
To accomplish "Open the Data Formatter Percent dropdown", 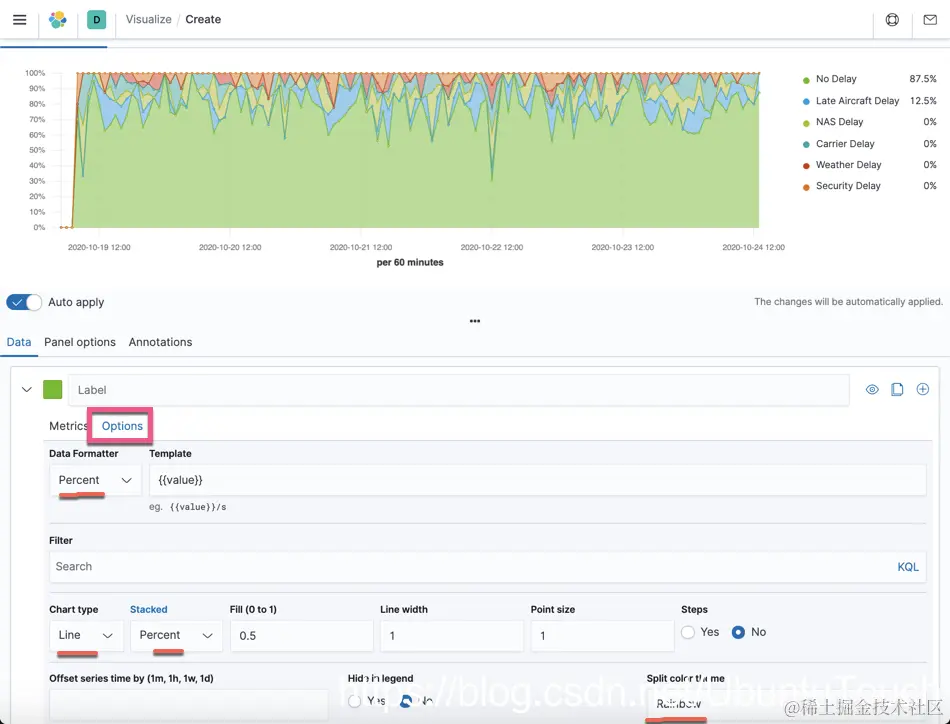I will [95, 480].
